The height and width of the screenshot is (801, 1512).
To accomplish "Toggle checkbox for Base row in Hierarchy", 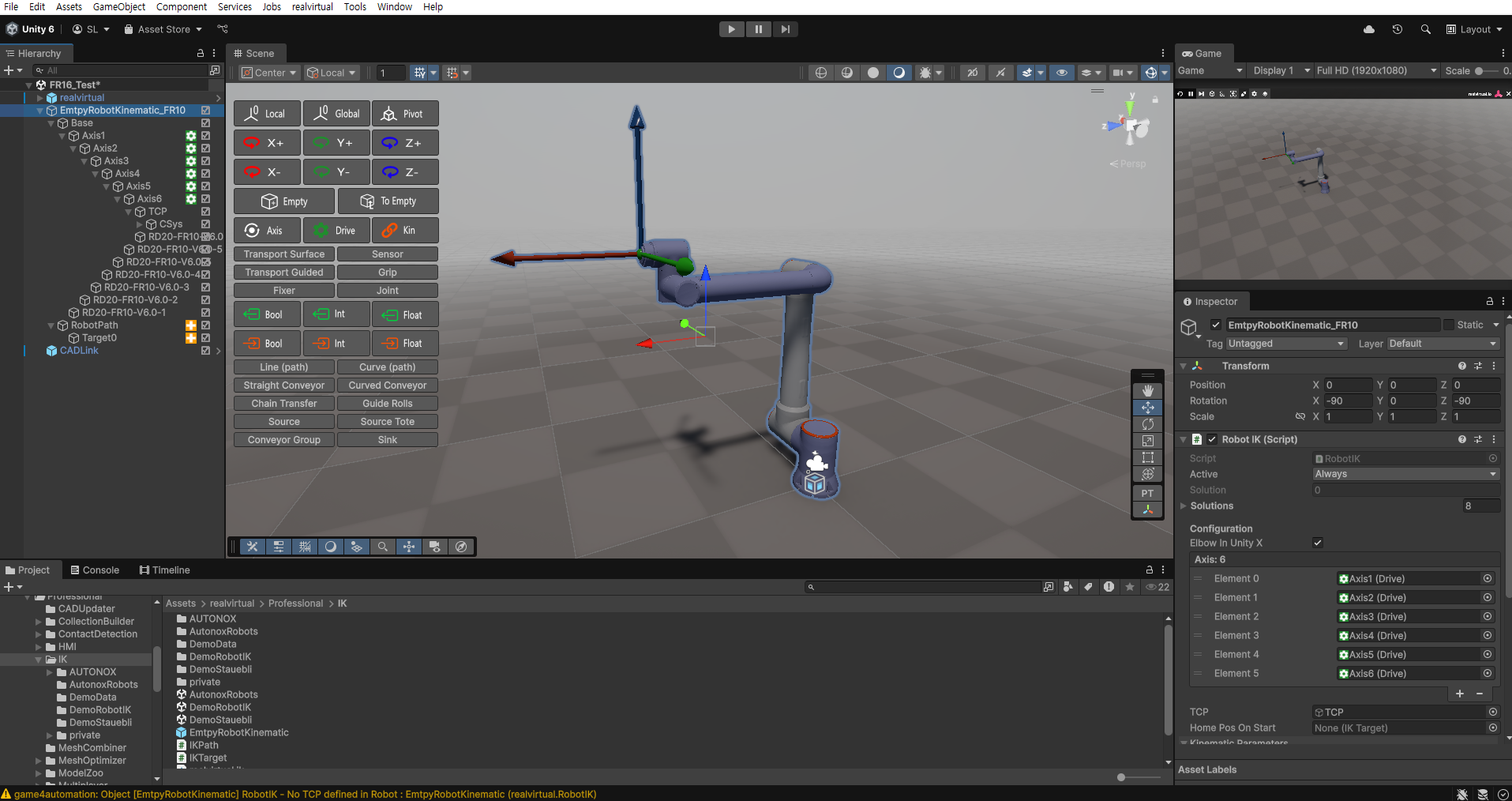I will tap(205, 123).
